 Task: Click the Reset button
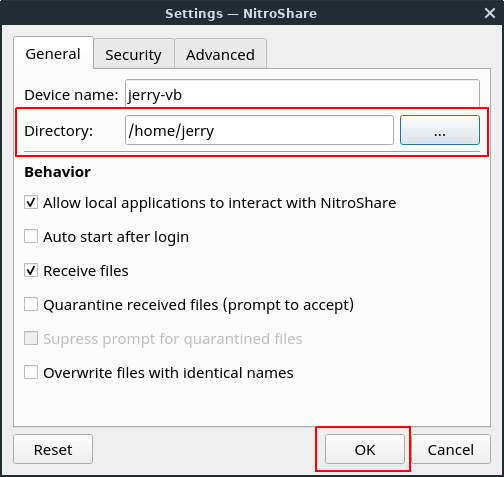click(x=53, y=449)
